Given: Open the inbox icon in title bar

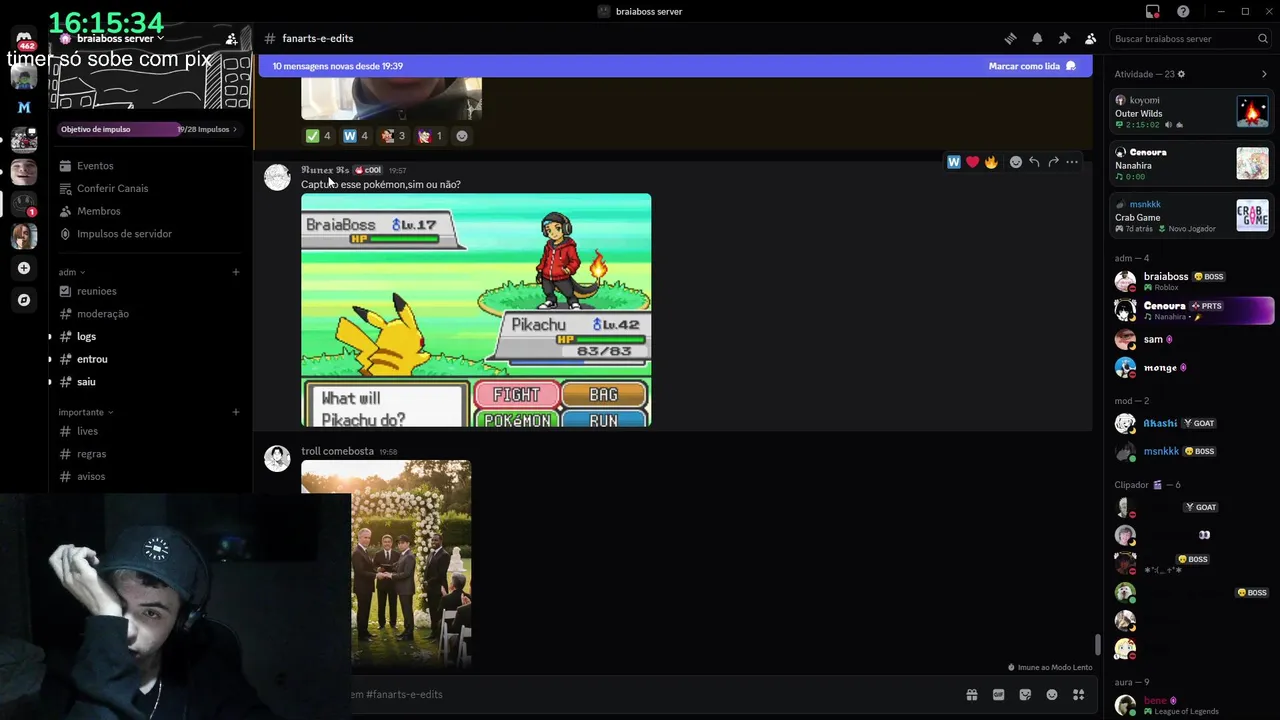Looking at the screenshot, I should pos(1152,11).
